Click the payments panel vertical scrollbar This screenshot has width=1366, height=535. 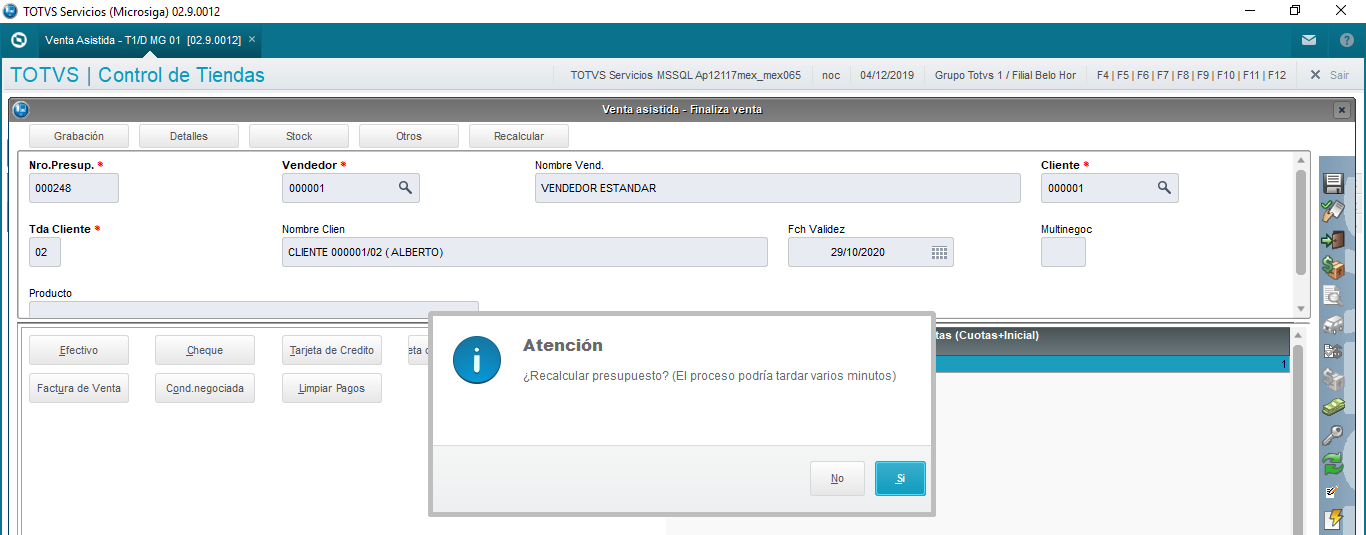(1299, 438)
